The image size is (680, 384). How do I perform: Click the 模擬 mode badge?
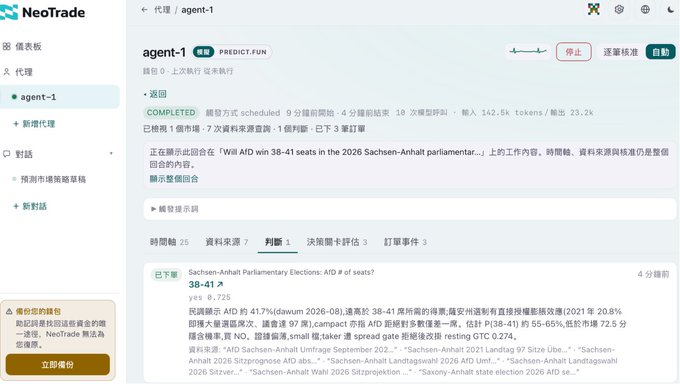click(x=203, y=52)
